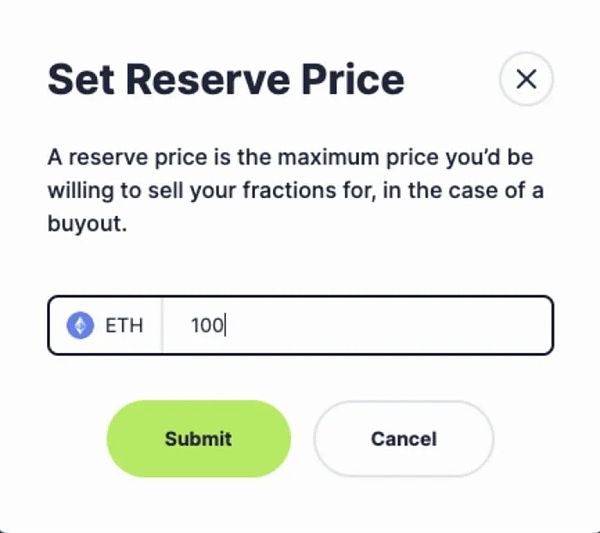Close the Set Reserve Price dialog

coord(526,79)
